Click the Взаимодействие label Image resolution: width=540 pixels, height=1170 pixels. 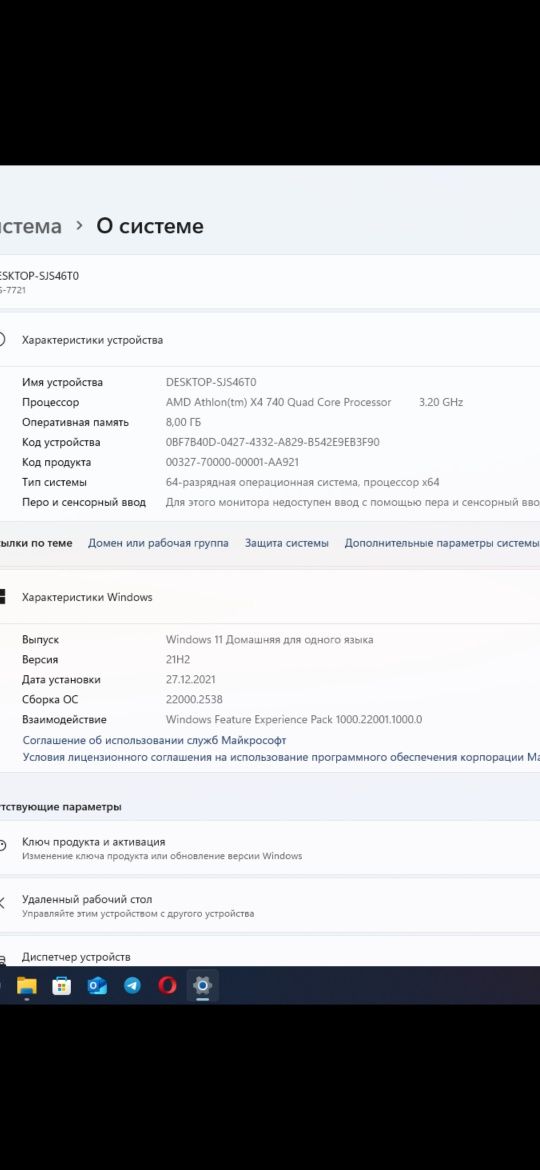point(64,720)
